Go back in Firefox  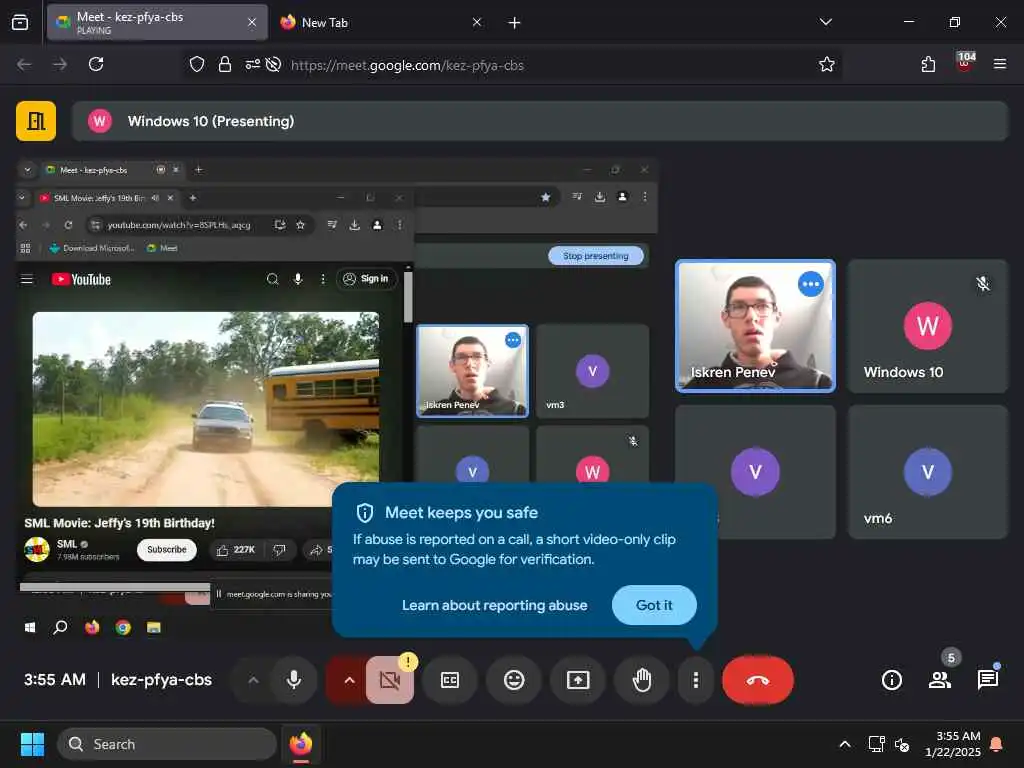click(24, 64)
